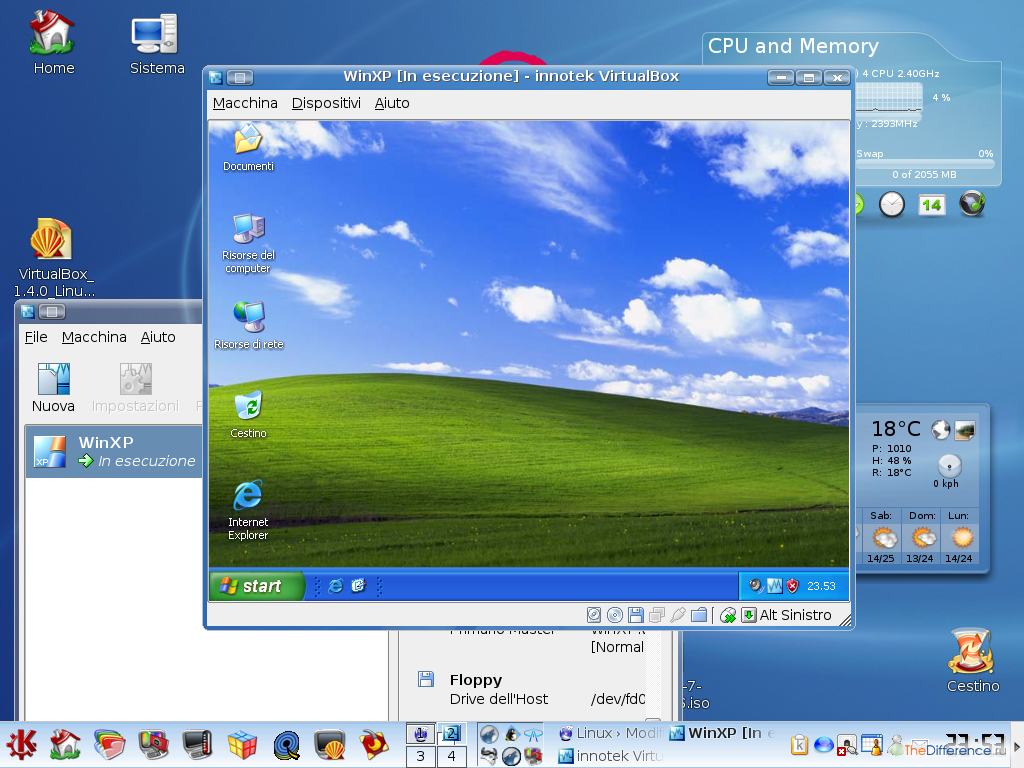Click the Rubik's cube panel launcher
The width and height of the screenshot is (1024, 768).
pos(242,744)
